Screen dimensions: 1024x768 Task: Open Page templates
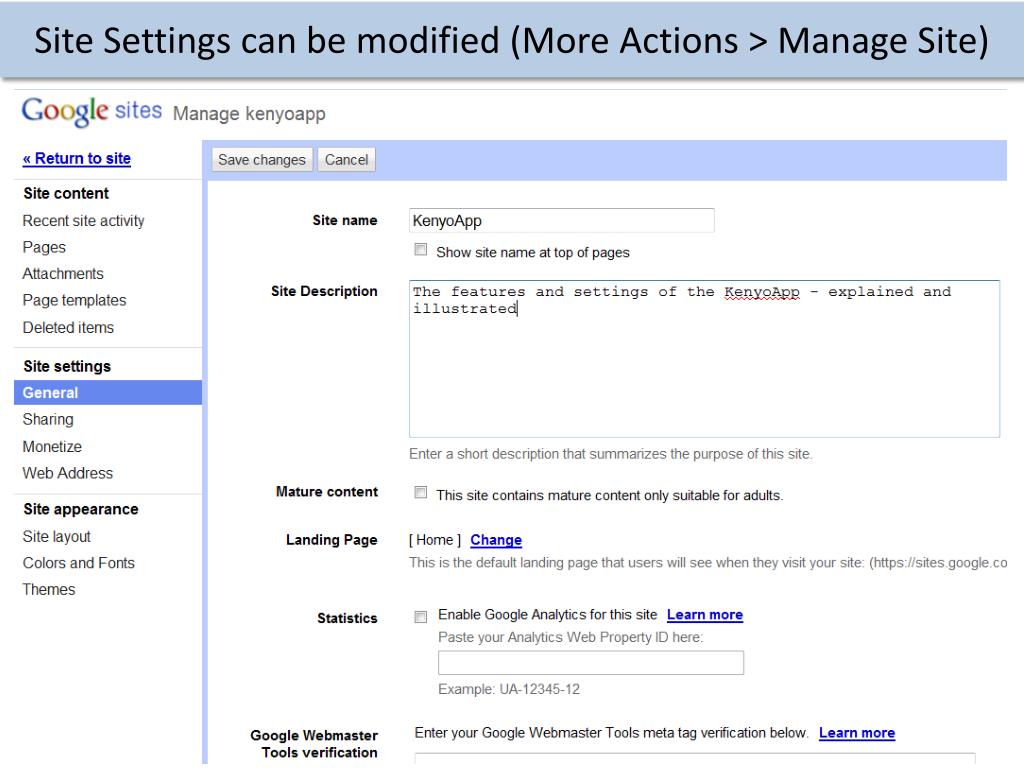click(x=74, y=300)
